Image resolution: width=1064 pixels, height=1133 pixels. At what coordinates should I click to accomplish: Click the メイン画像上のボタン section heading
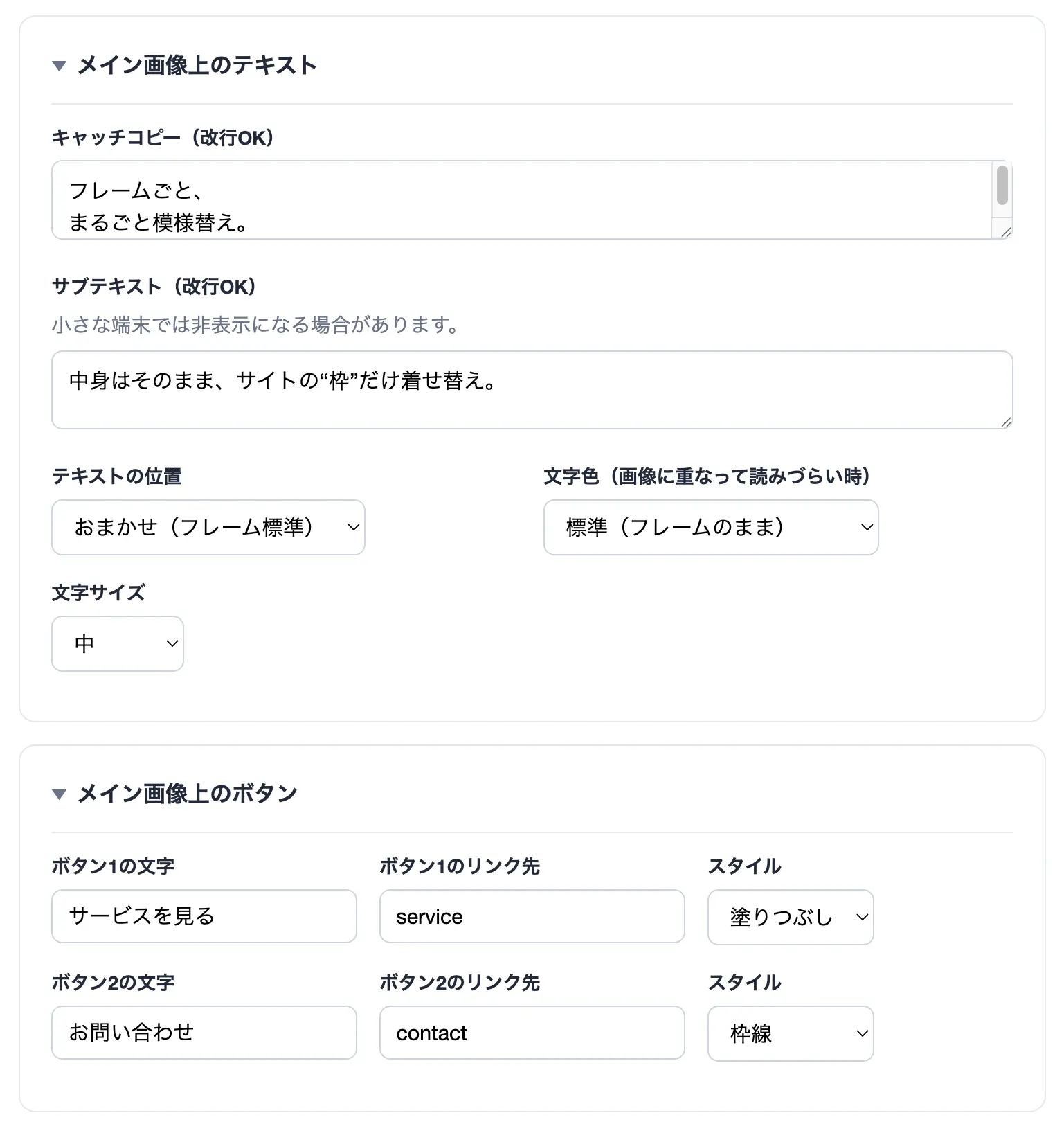click(188, 794)
